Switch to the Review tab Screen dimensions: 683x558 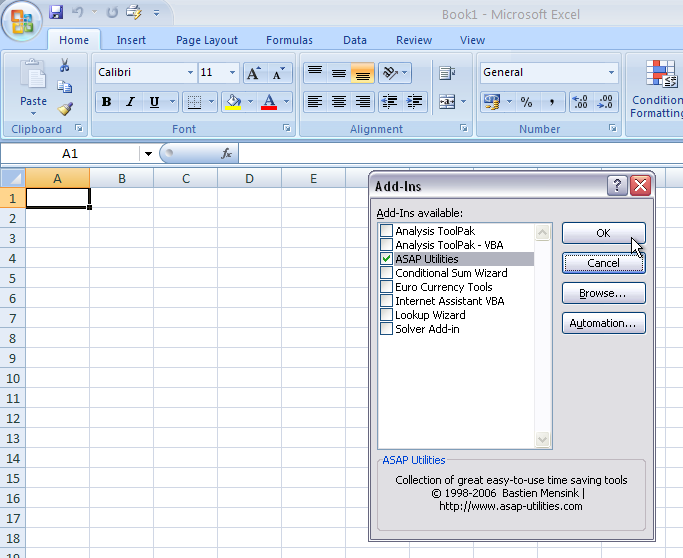click(x=414, y=40)
